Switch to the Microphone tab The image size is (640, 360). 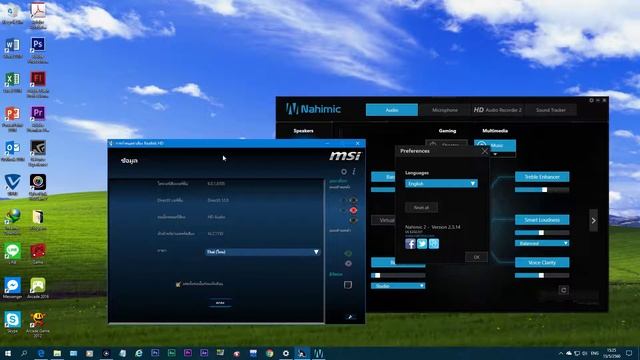[445, 110]
